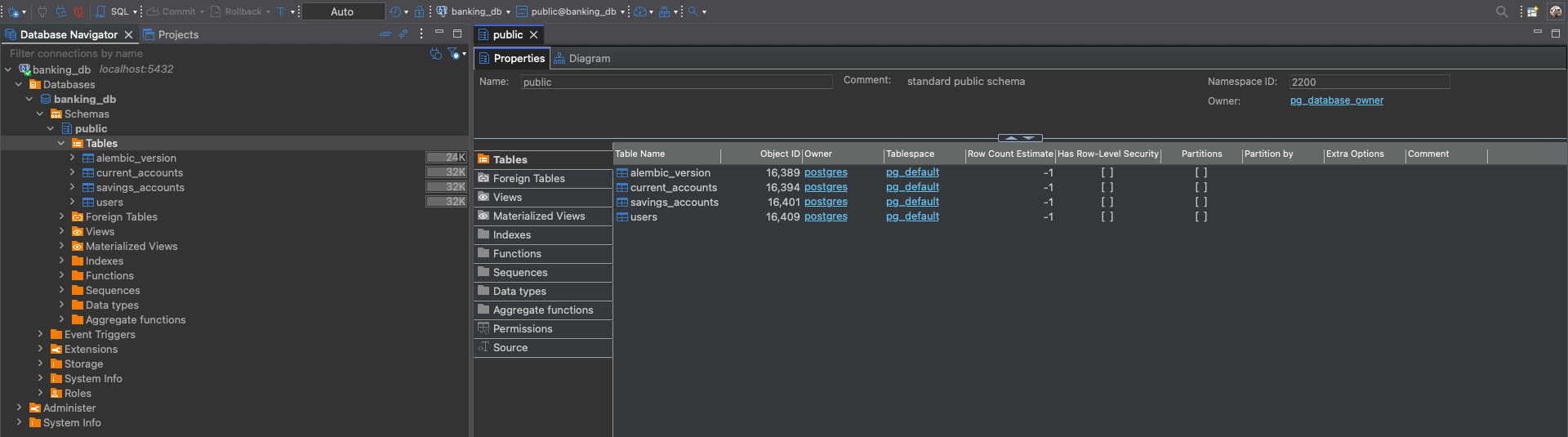Viewport: 1568px width, 437px height.
Task: Click the Commit toolbar button
Action: click(171, 11)
